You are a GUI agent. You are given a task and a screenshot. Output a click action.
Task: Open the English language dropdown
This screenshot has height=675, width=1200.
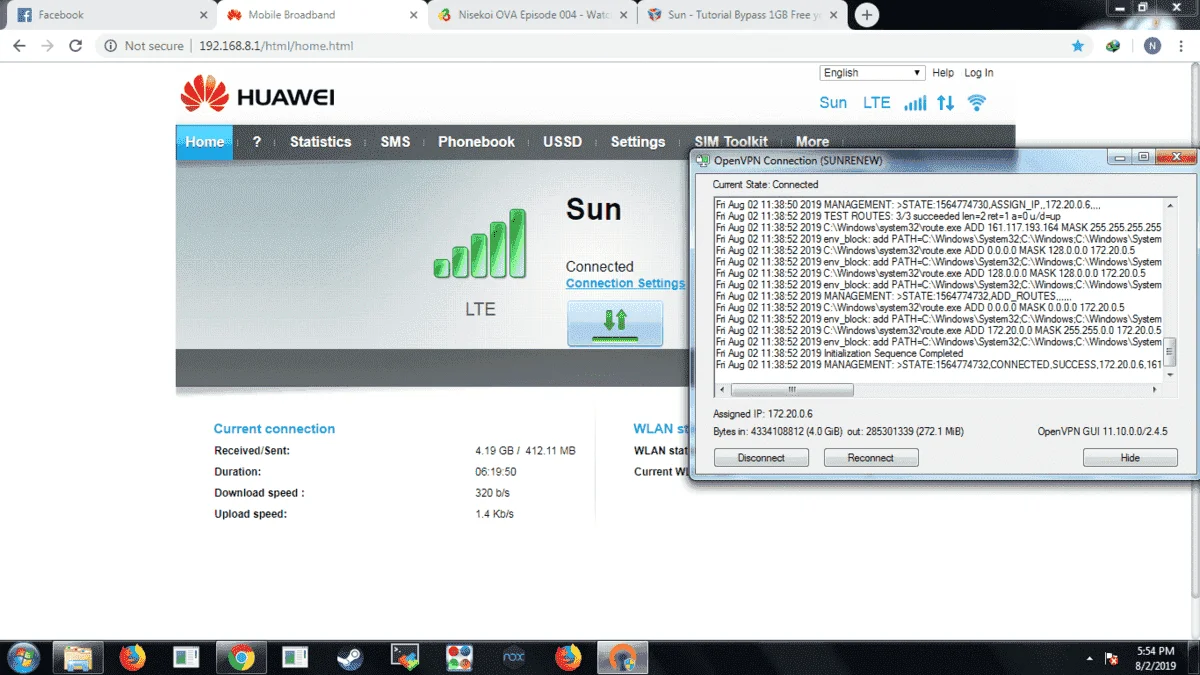pyautogui.click(x=872, y=73)
